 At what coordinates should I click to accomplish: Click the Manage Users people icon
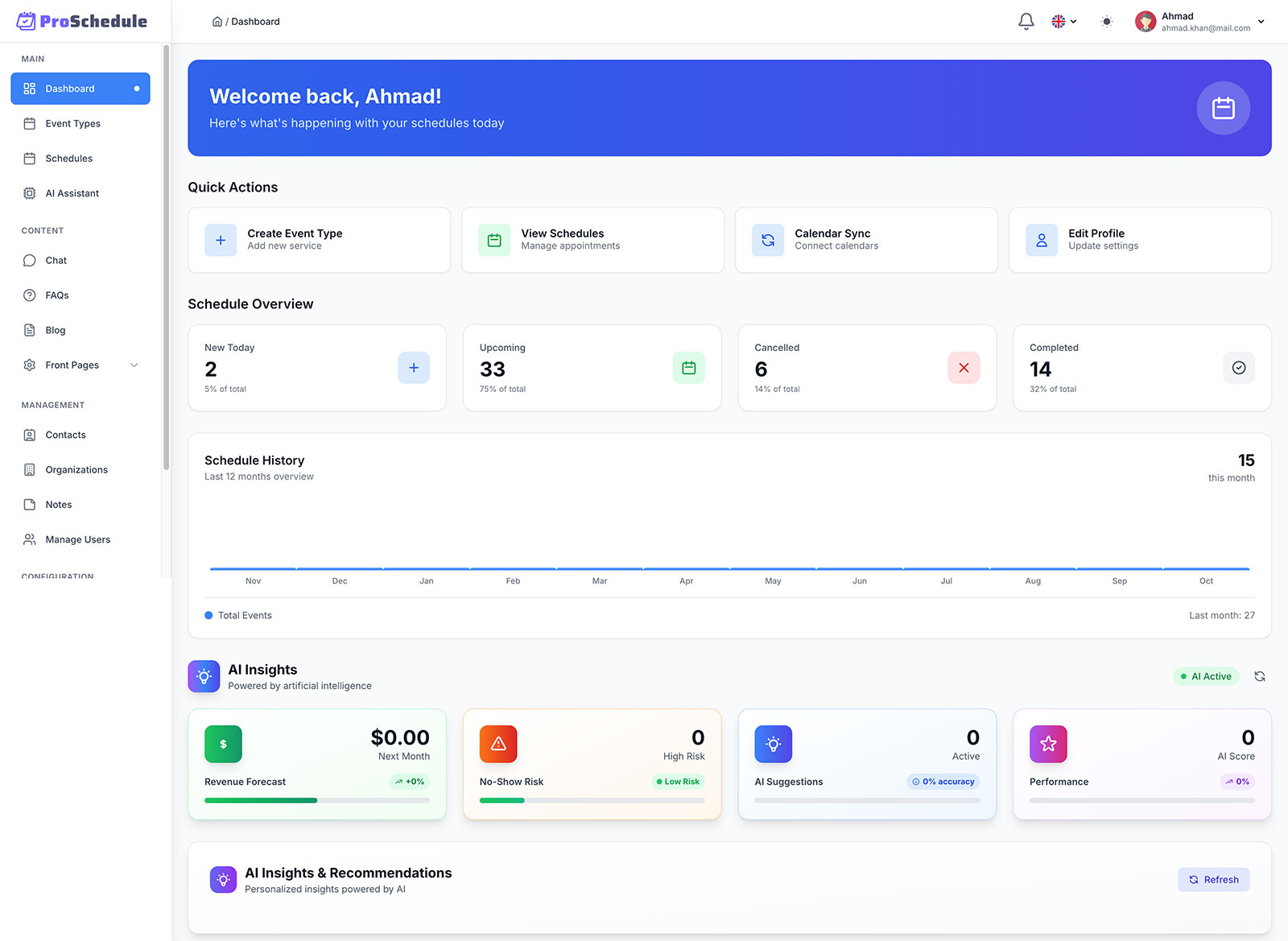(30, 539)
